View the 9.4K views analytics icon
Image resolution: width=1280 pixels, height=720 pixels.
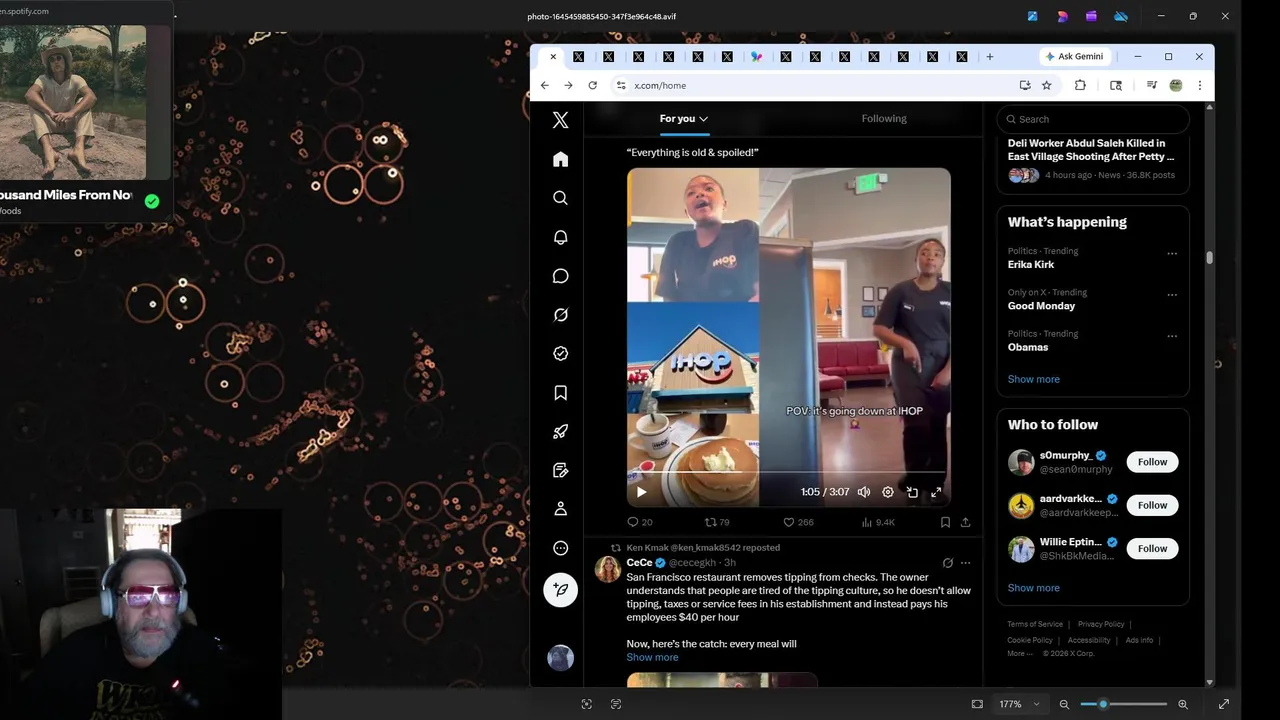[878, 522]
